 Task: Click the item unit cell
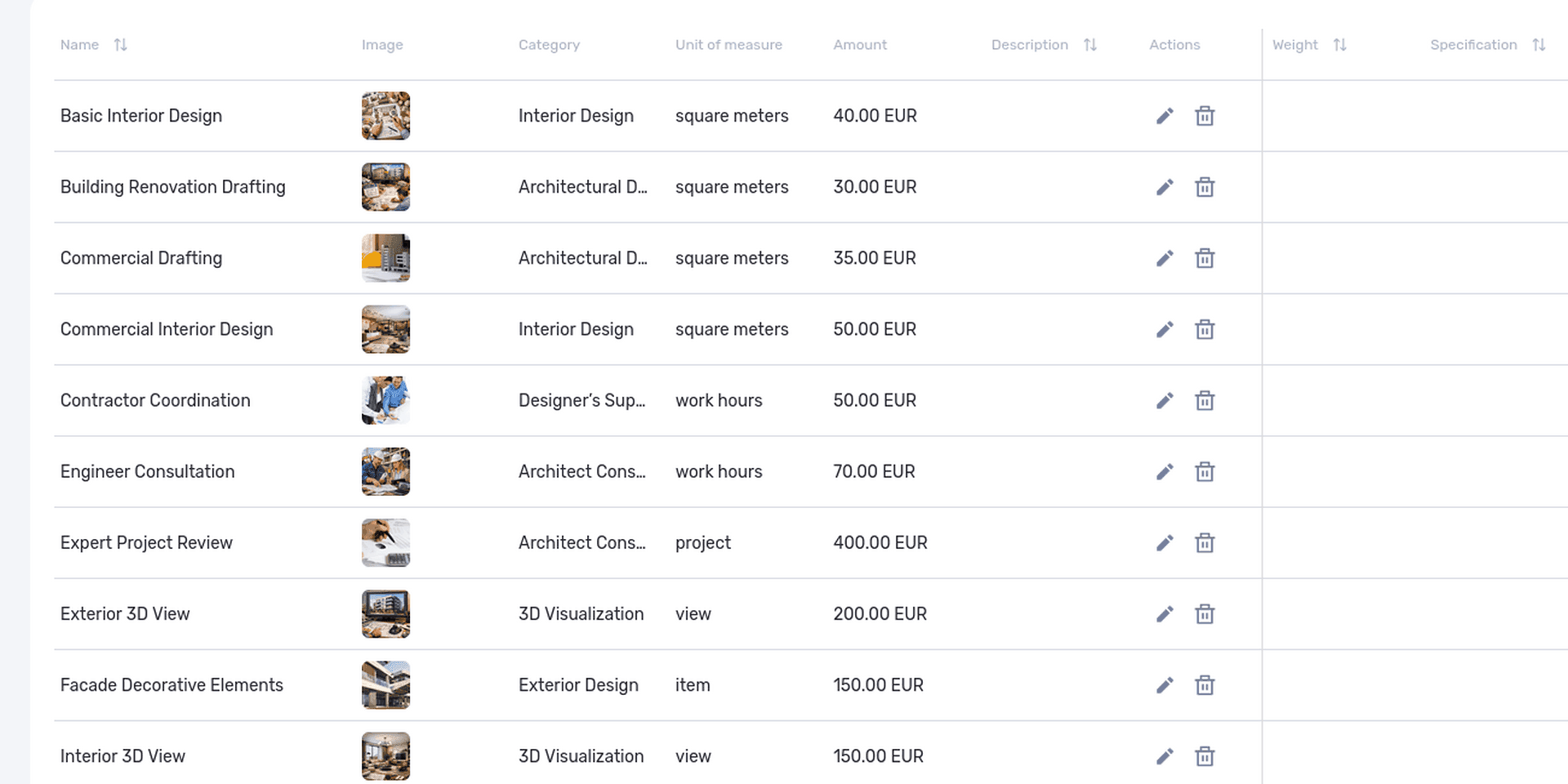click(x=693, y=684)
